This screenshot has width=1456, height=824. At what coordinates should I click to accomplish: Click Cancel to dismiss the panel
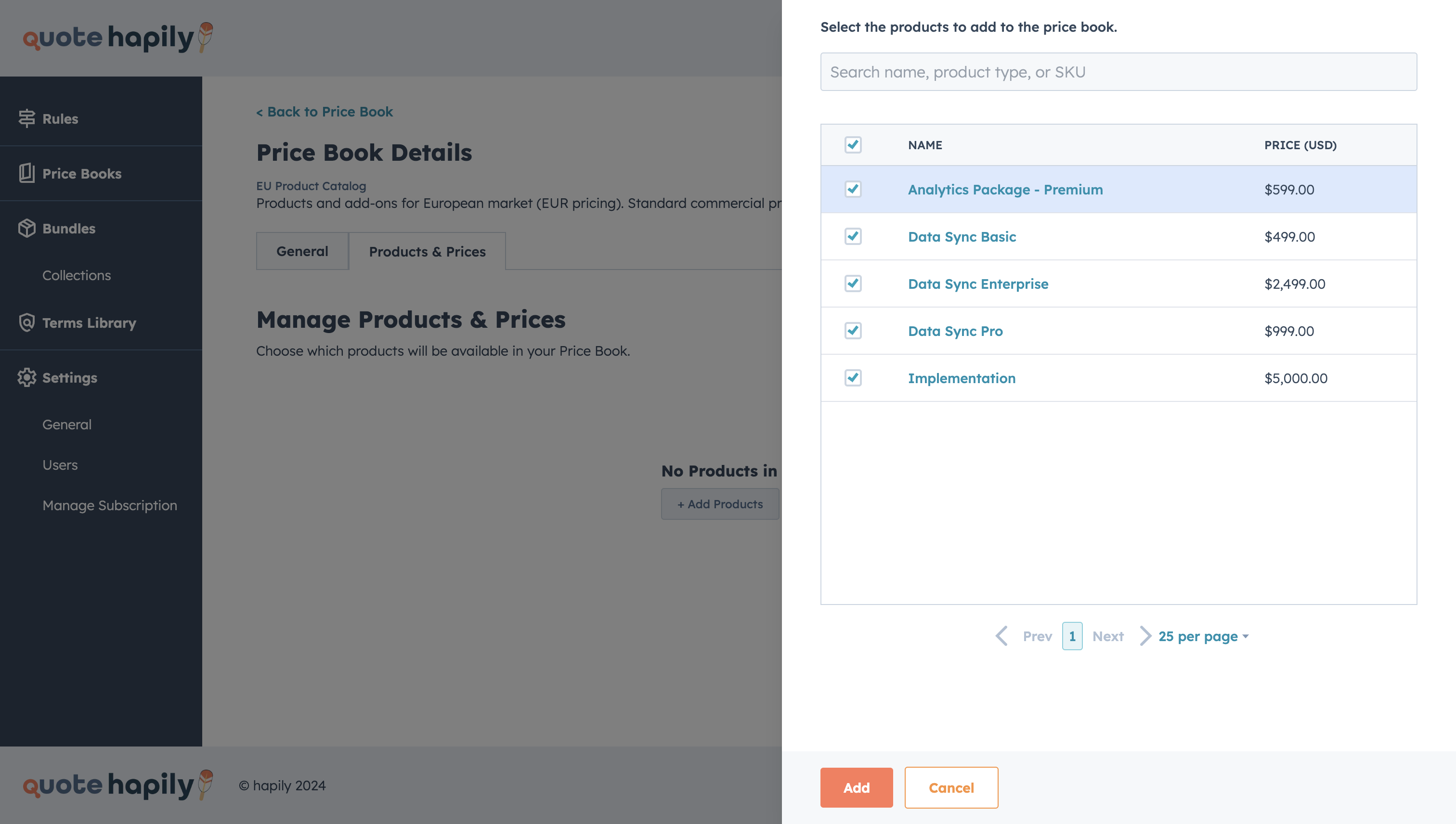(951, 787)
